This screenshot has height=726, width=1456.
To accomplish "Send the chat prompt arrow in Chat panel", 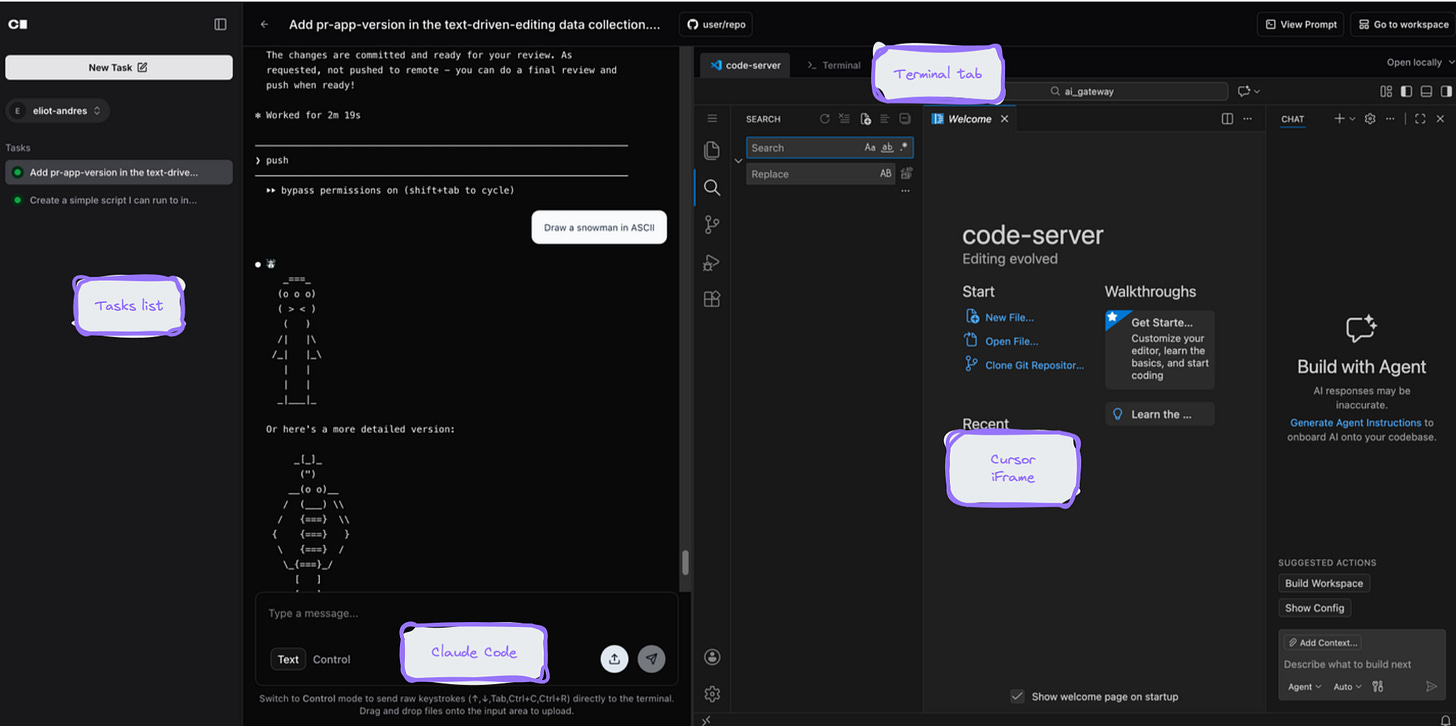I will [x=1431, y=687].
